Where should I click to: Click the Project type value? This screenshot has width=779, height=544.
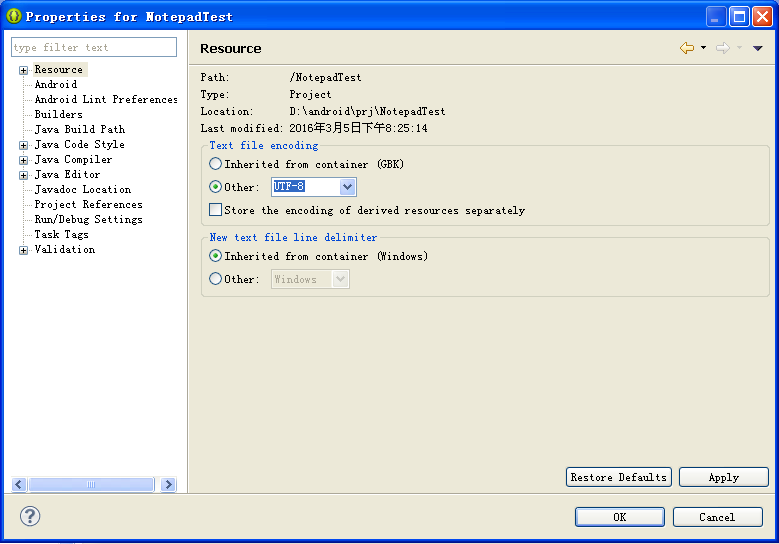click(310, 94)
